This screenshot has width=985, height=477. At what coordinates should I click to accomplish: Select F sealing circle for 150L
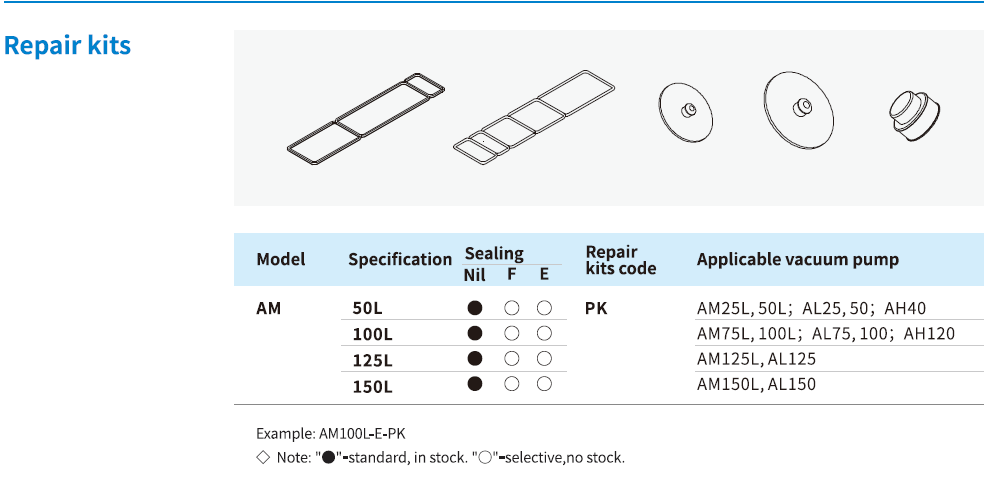511,383
